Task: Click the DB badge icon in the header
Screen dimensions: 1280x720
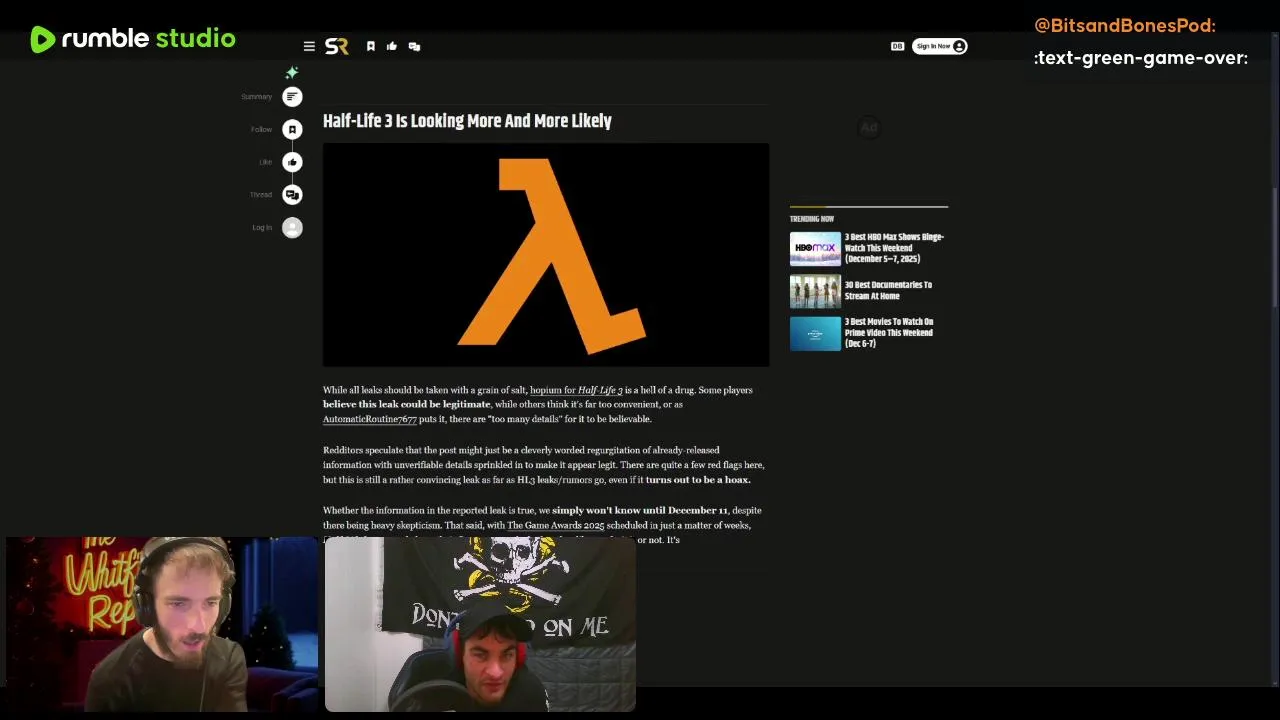Action: click(897, 46)
